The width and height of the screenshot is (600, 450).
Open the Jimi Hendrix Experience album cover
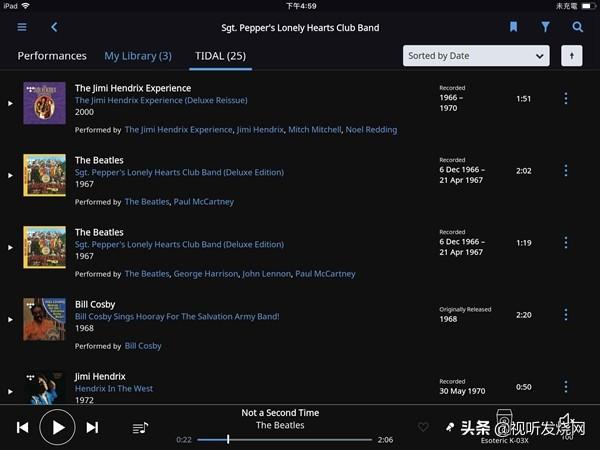pos(44,103)
